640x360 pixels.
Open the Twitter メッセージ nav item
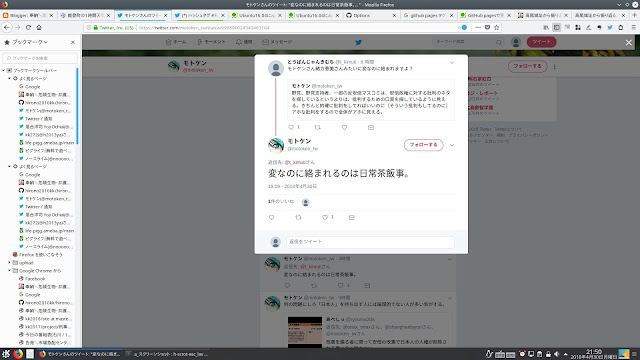pyautogui.click(x=277, y=42)
